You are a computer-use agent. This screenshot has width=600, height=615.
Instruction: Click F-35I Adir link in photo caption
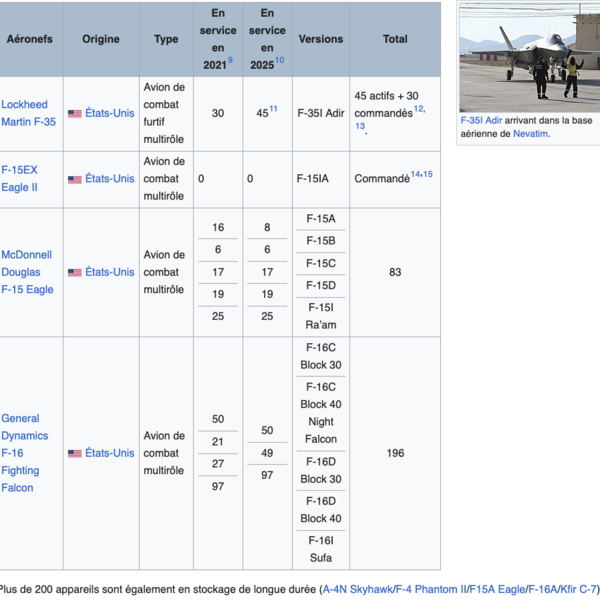481,120
